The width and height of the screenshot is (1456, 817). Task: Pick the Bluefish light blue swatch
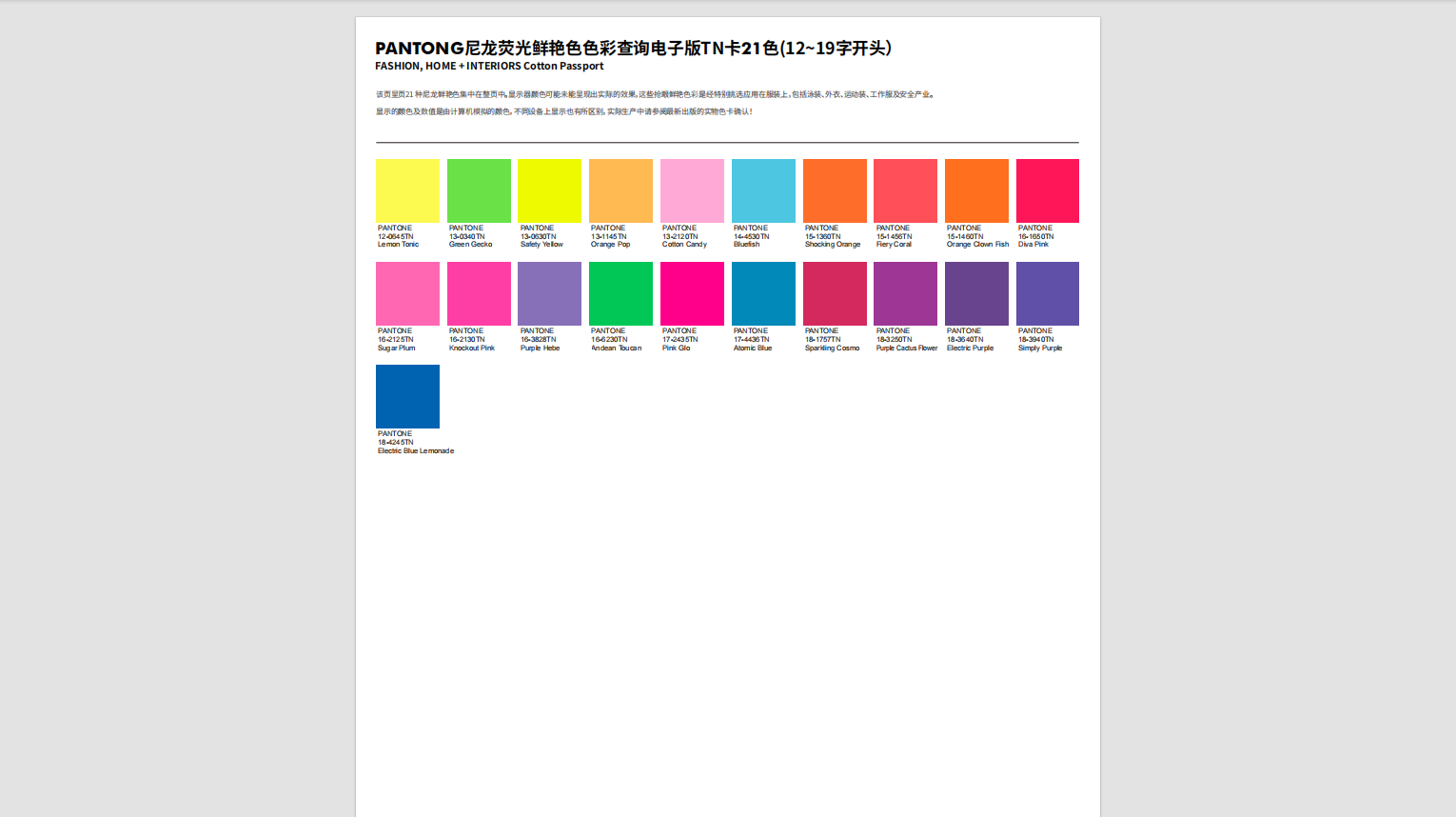(763, 190)
